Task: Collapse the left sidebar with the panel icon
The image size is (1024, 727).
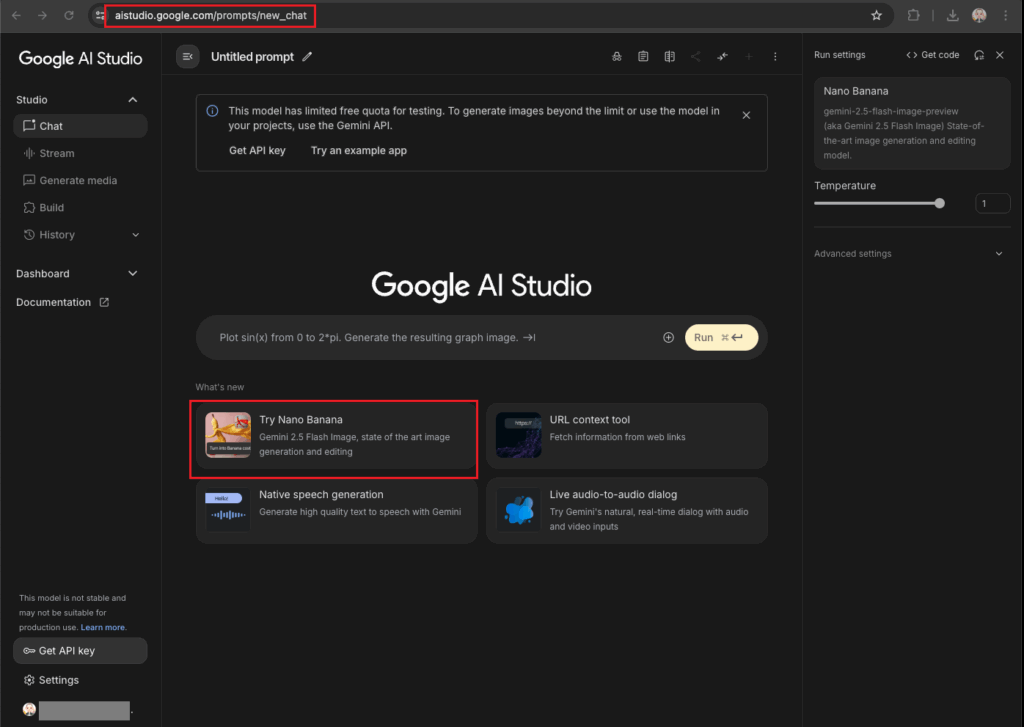Action: click(188, 57)
